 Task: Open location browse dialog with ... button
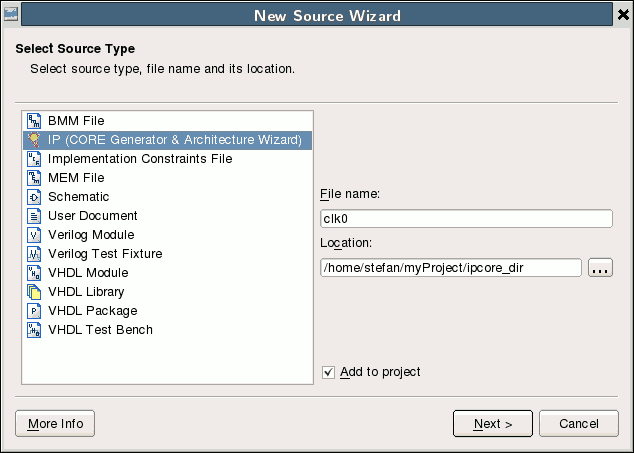coord(600,268)
